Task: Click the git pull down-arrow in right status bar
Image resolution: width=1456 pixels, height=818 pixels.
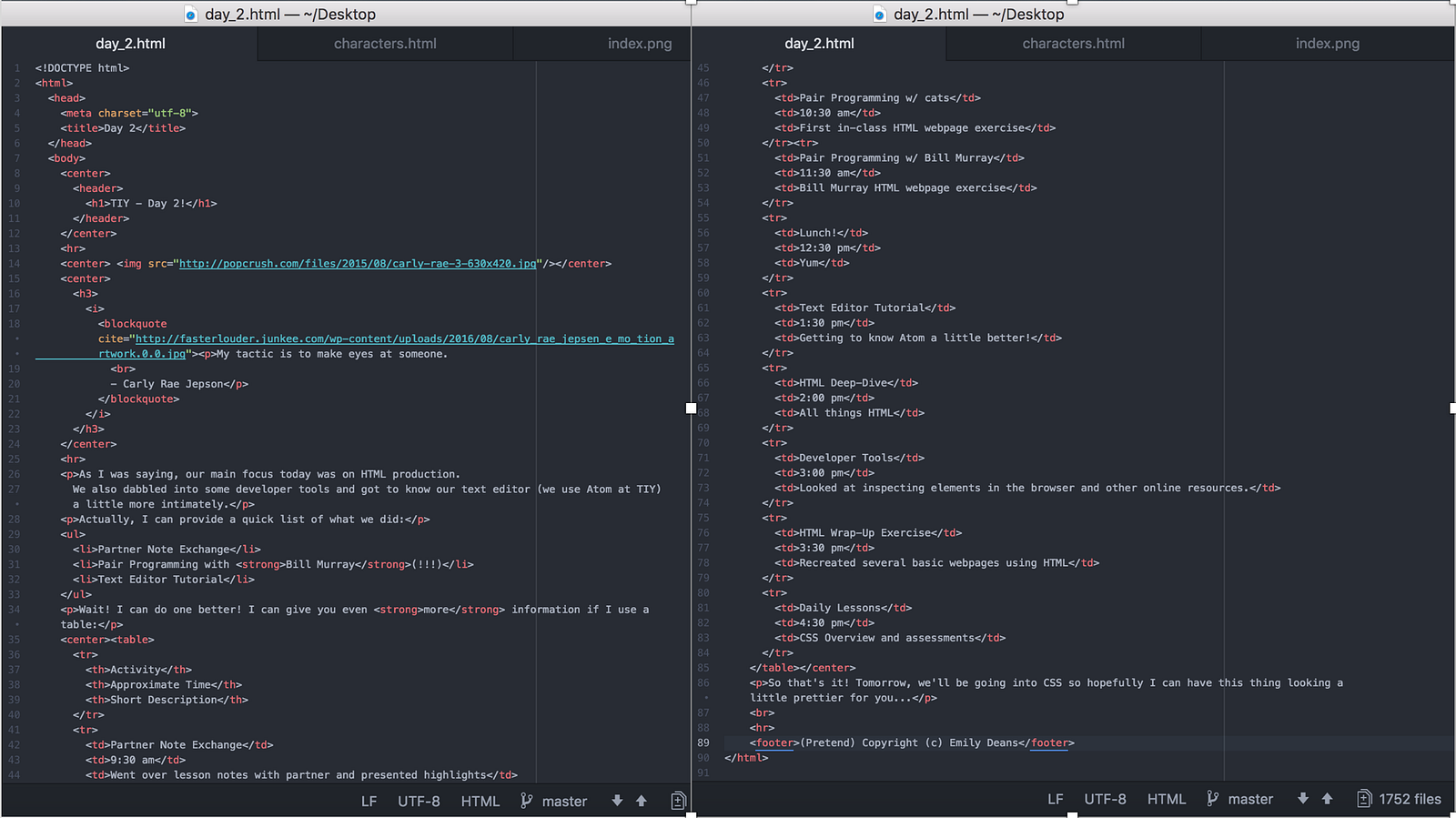Action: point(1303,799)
